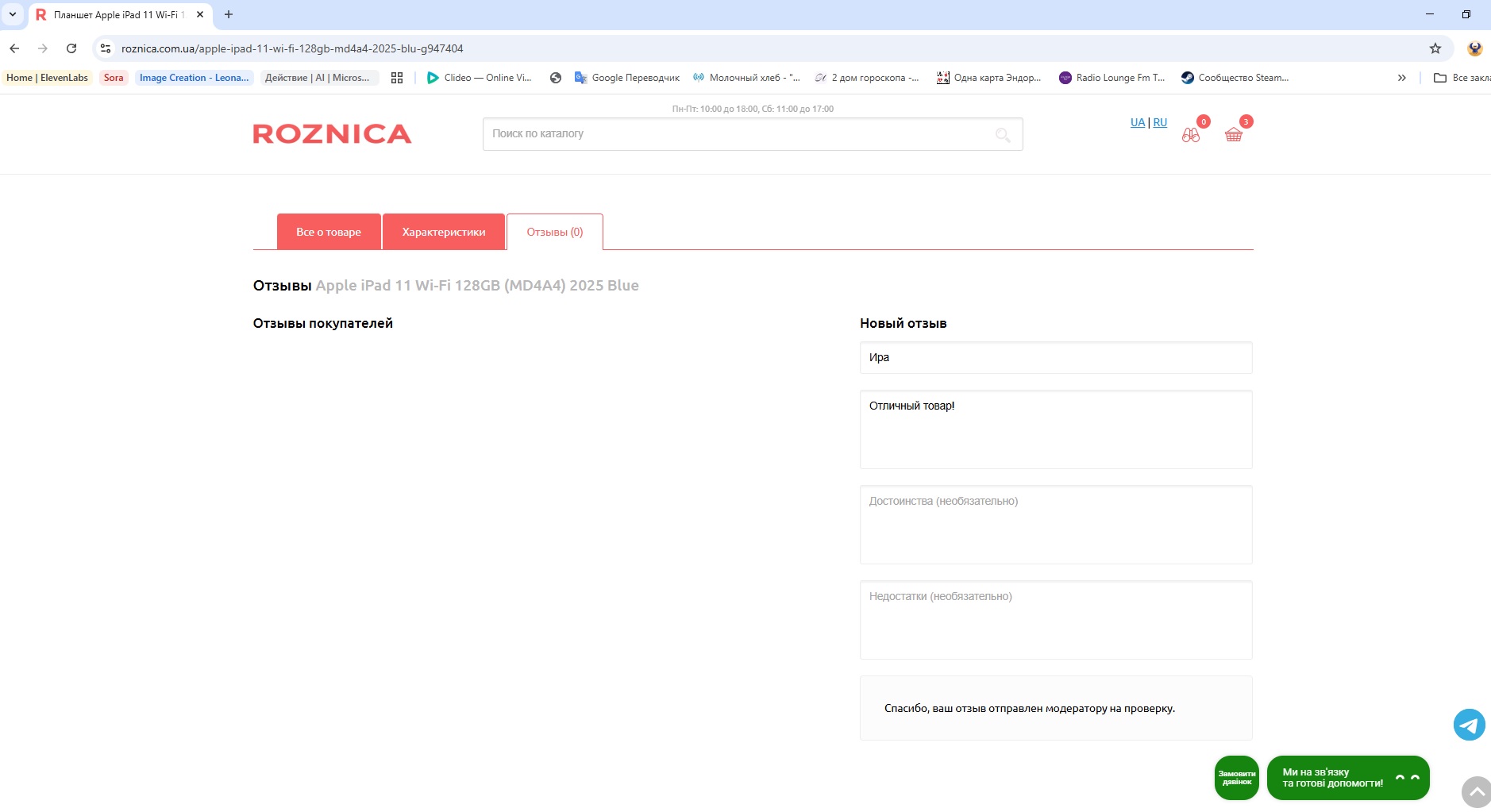This screenshot has height=812, width=1491.
Task: Open the shopping cart basket icon
Action: pyautogui.click(x=1233, y=135)
